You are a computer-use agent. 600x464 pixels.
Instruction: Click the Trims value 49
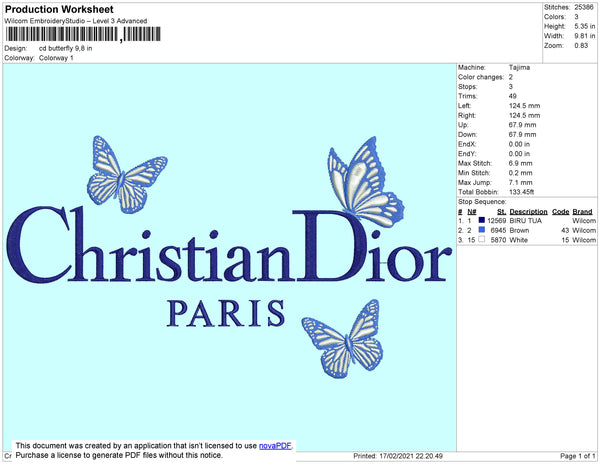pyautogui.click(x=513, y=96)
